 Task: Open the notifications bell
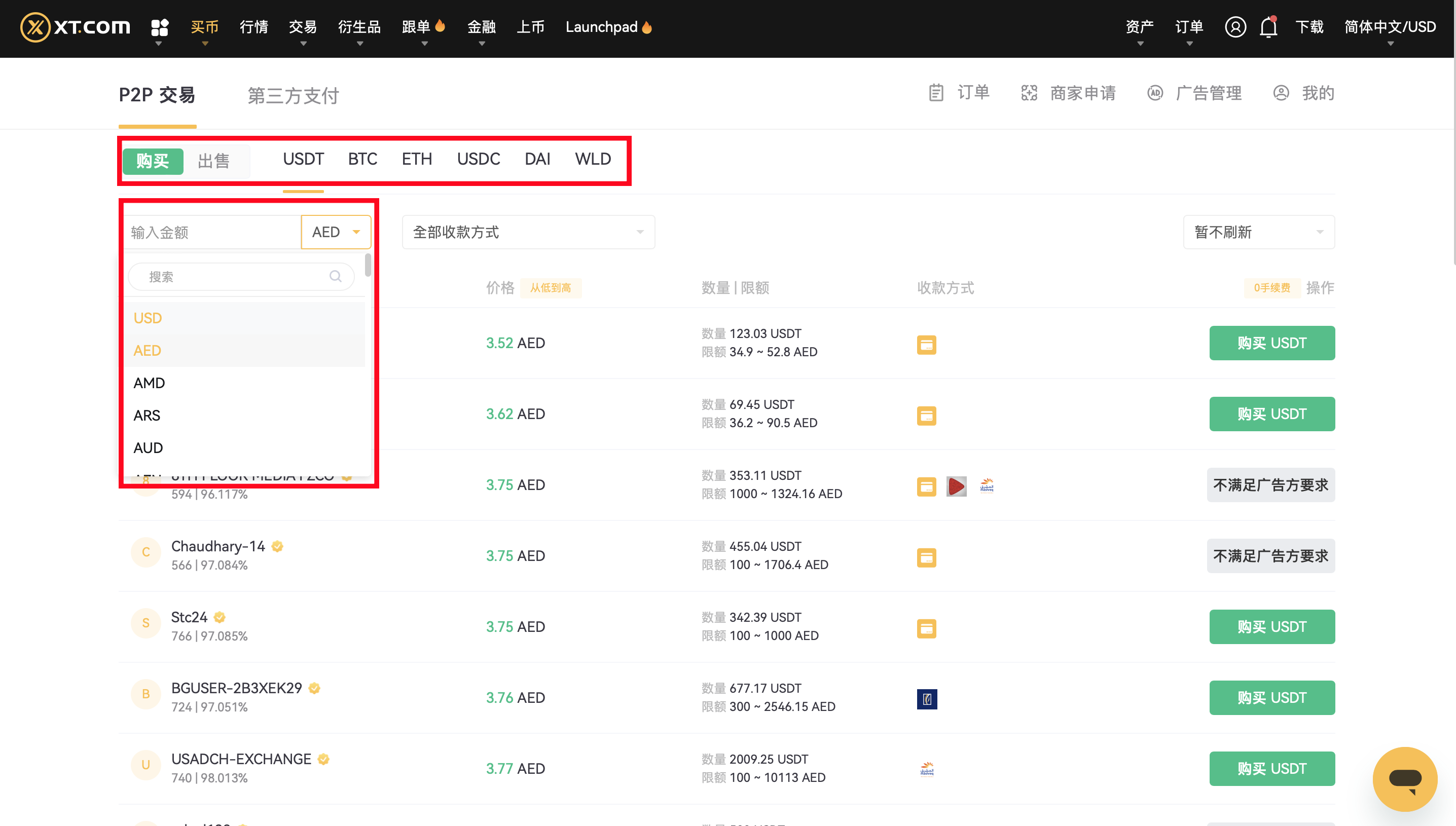(x=1268, y=27)
